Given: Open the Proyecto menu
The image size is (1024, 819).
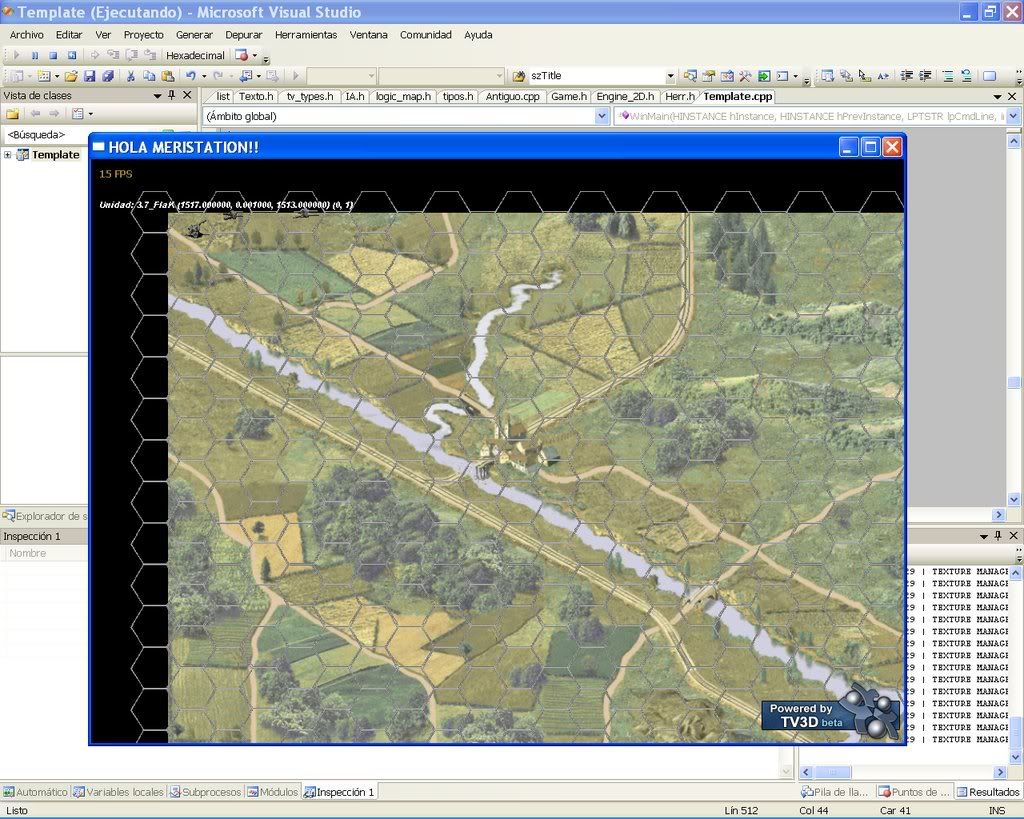Looking at the screenshot, I should coord(144,35).
